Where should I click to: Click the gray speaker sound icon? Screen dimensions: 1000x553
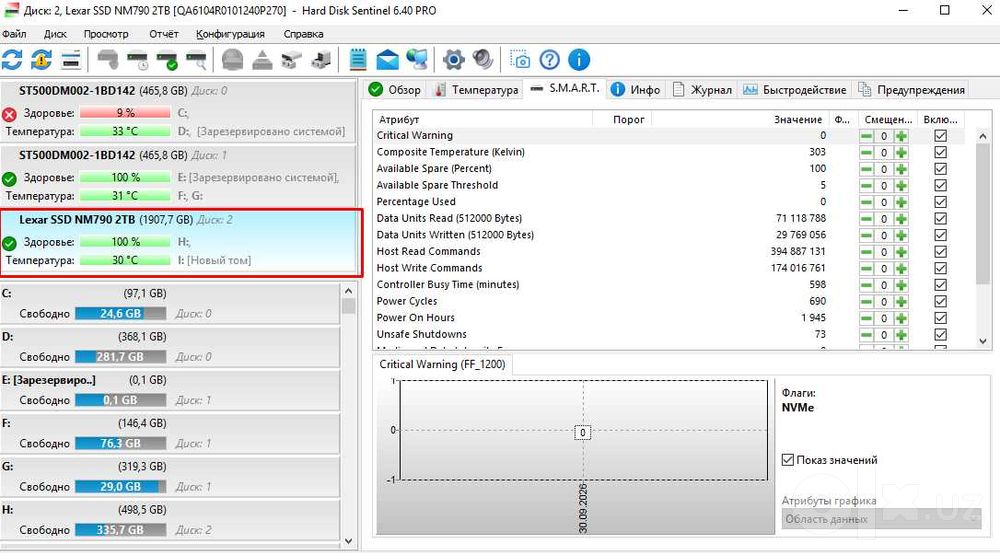pos(483,60)
